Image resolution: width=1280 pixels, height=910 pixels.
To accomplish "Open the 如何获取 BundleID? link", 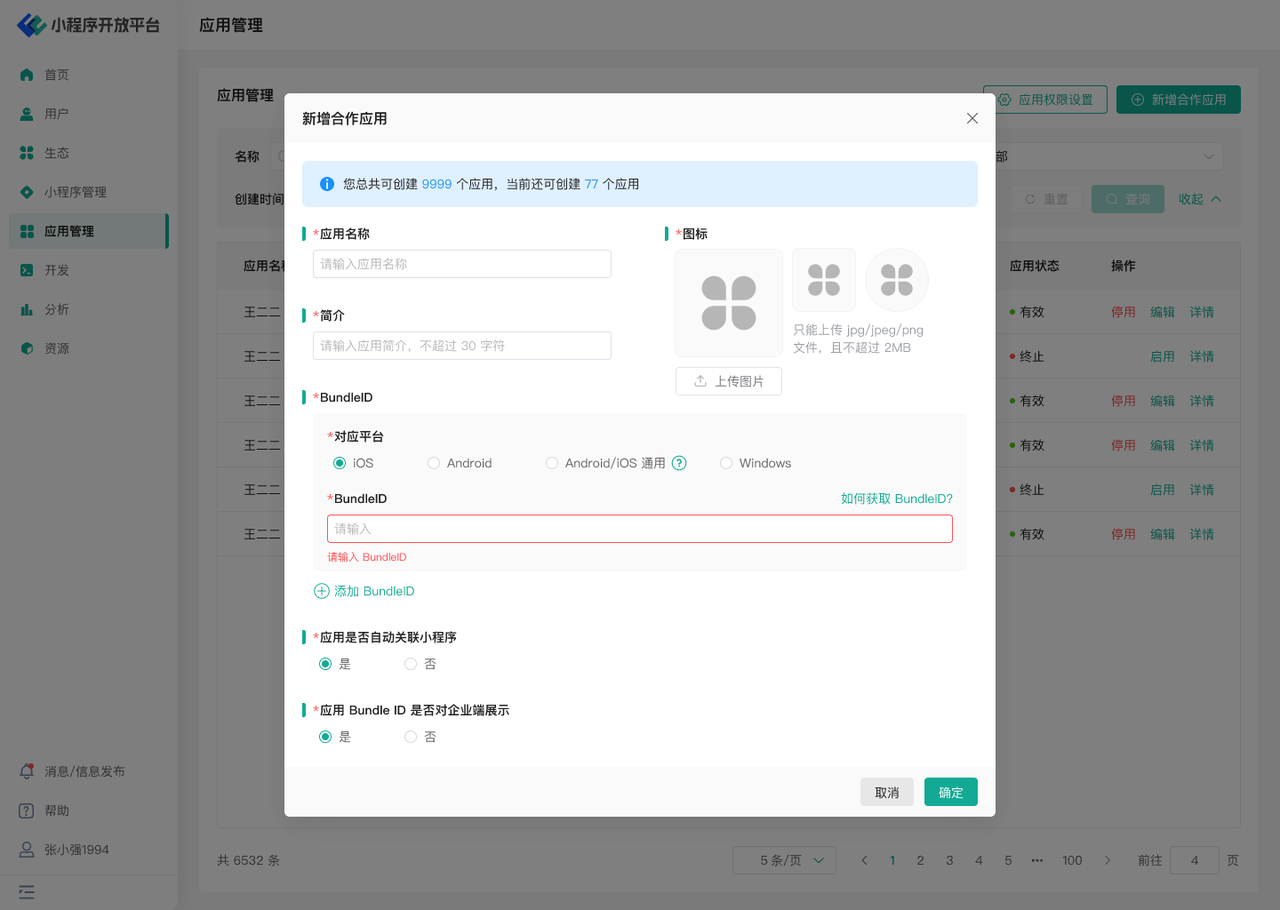I will pyautogui.click(x=896, y=498).
